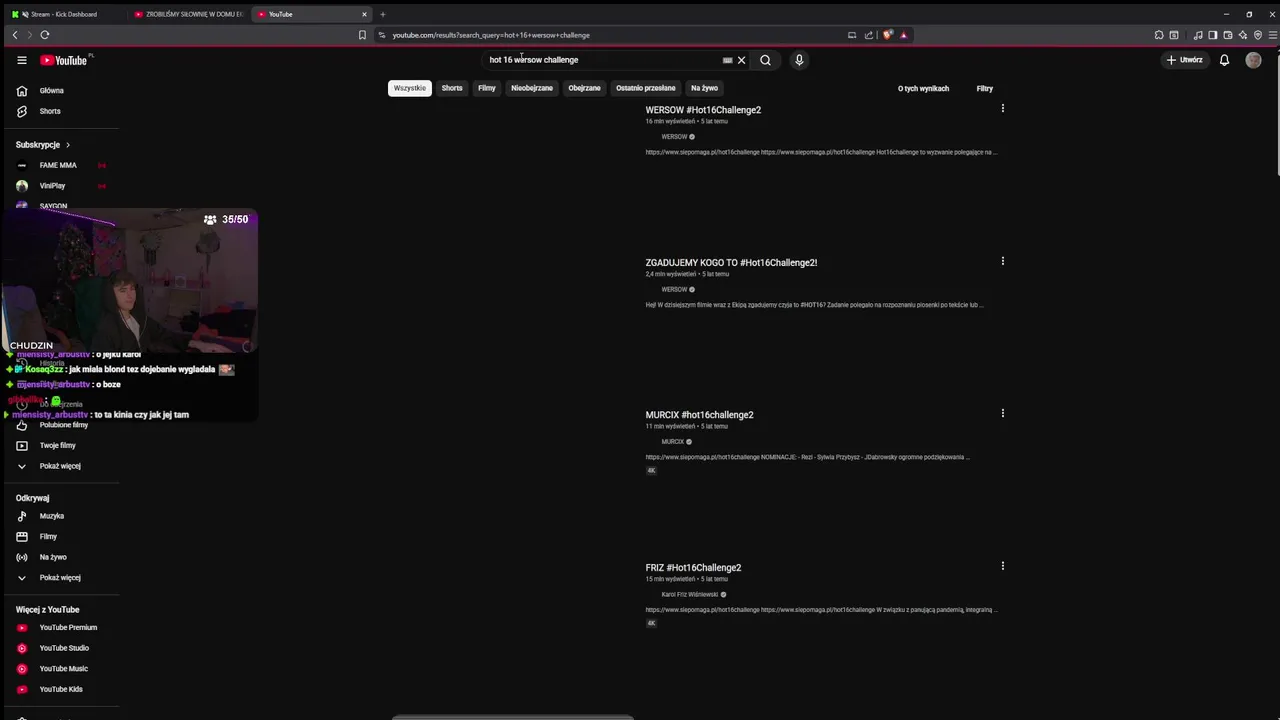Click the YouTube search input field
Screen dimensions: 1280x720
[x=602, y=60]
